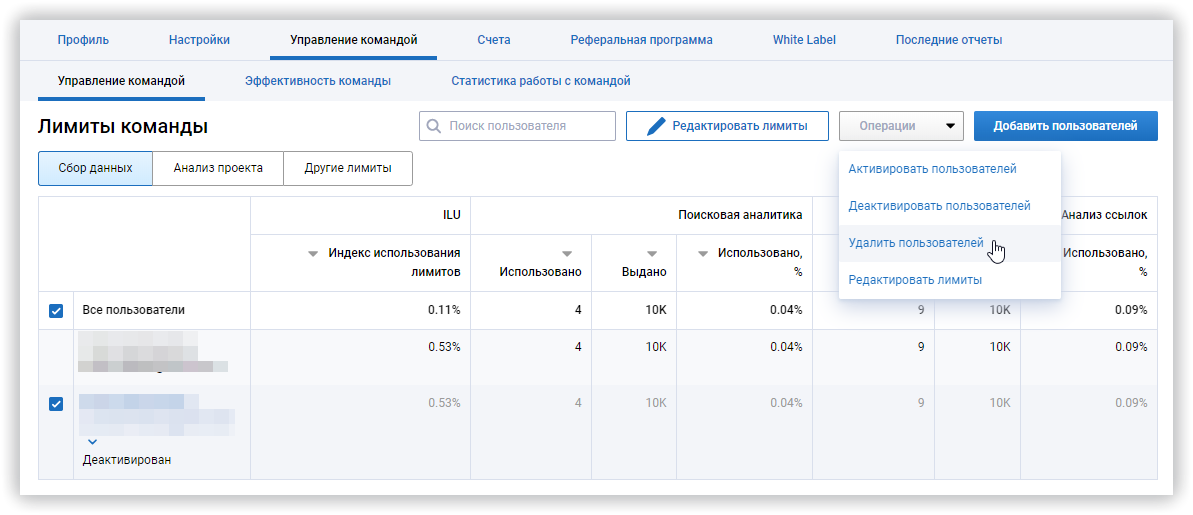Select the Другие лимиты segment
The height and width of the screenshot is (515, 1193).
348,168
